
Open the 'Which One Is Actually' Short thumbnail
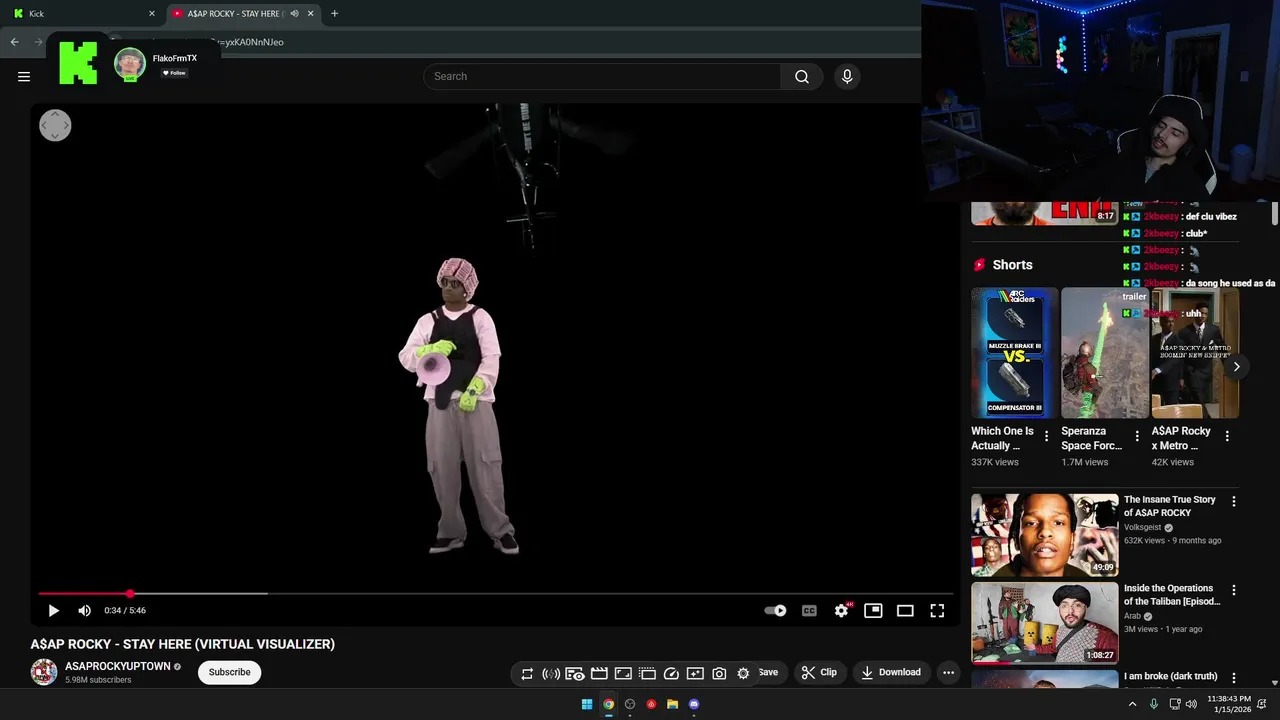point(1014,353)
